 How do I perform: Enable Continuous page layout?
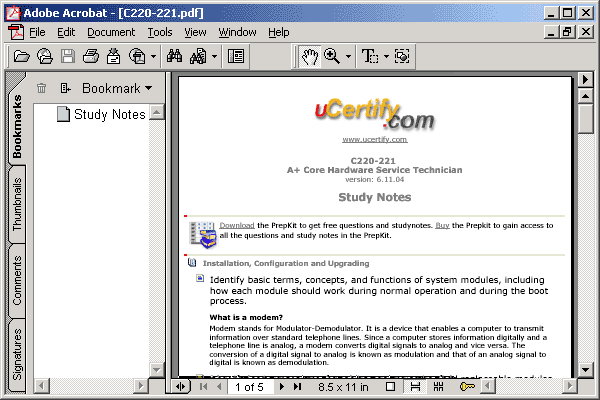click(x=415, y=387)
